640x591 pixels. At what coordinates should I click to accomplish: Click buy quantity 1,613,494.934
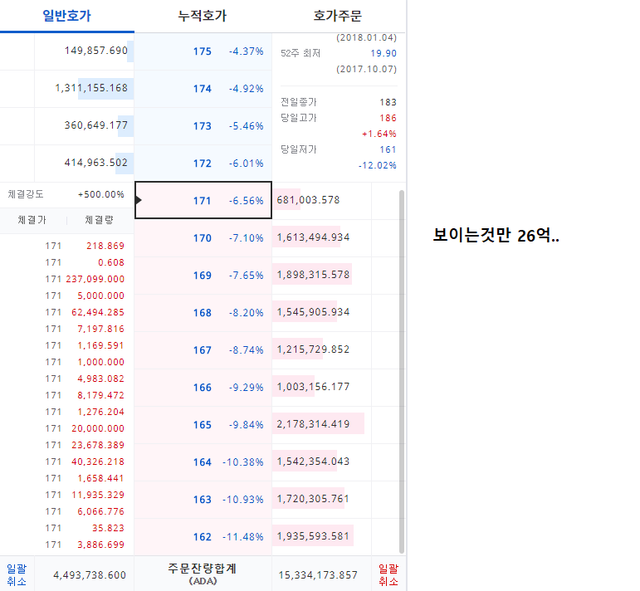pos(313,238)
